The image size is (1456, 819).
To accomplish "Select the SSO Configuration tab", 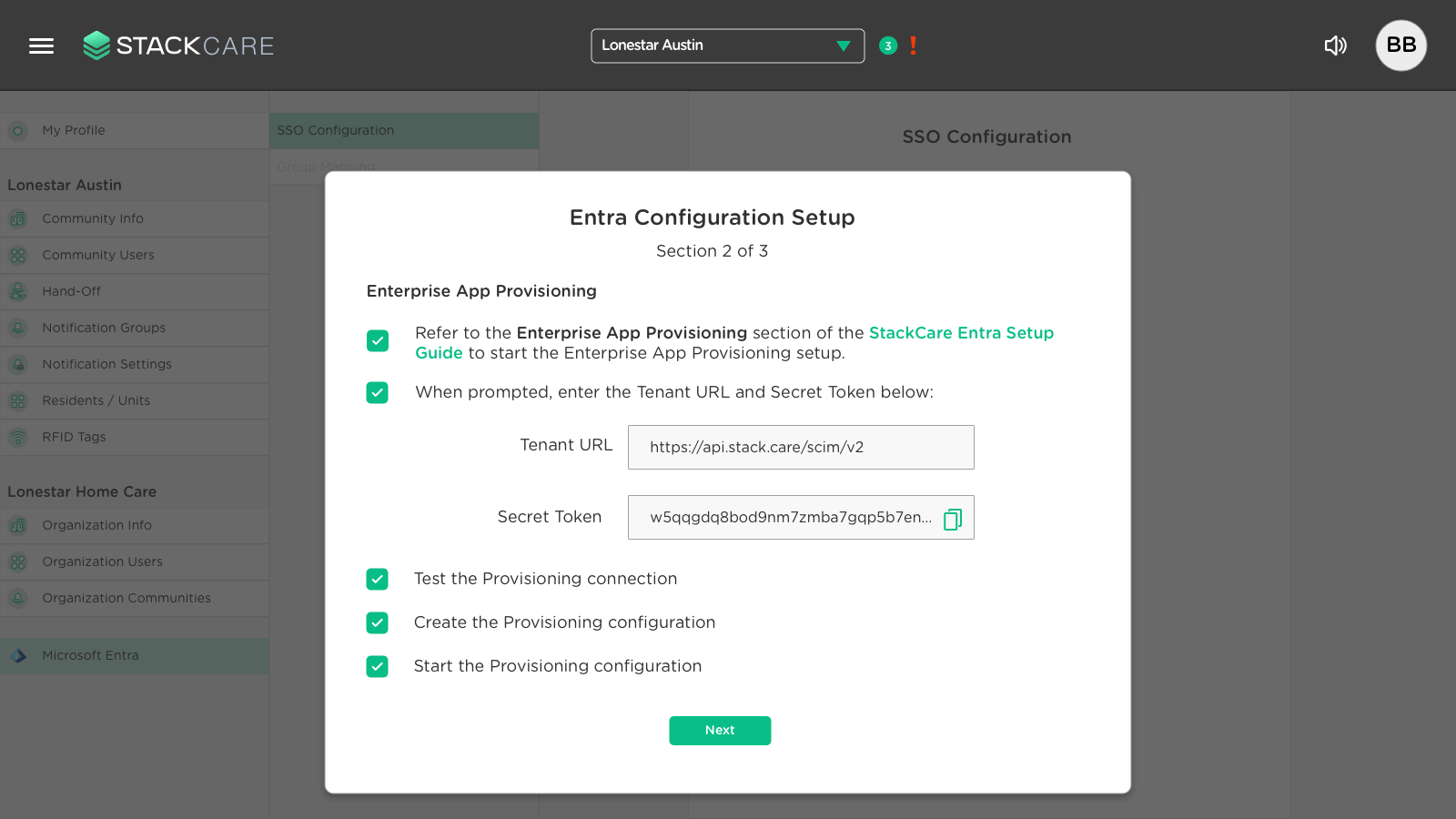I will tap(404, 131).
